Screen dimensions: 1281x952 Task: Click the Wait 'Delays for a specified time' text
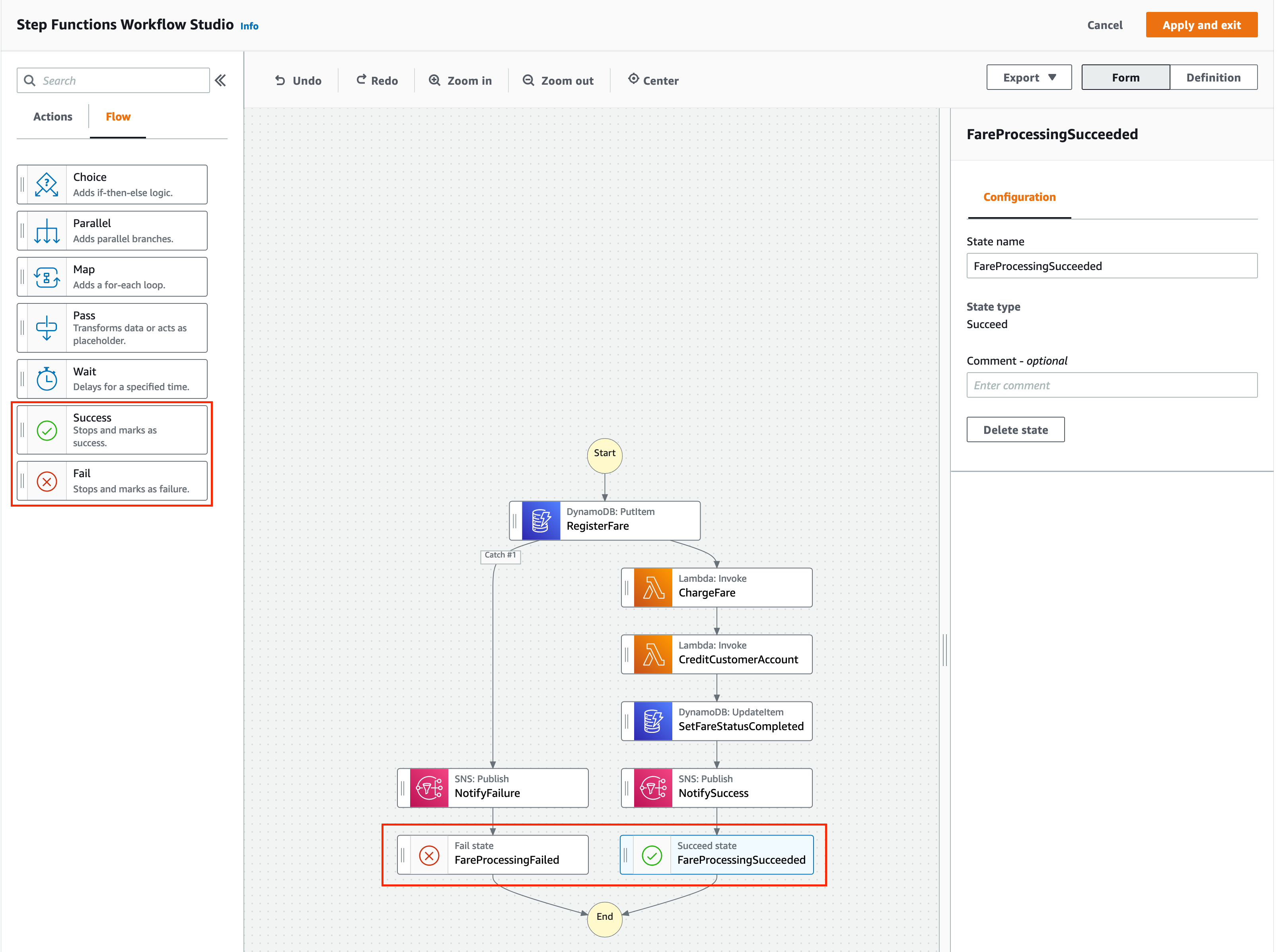coord(131,387)
